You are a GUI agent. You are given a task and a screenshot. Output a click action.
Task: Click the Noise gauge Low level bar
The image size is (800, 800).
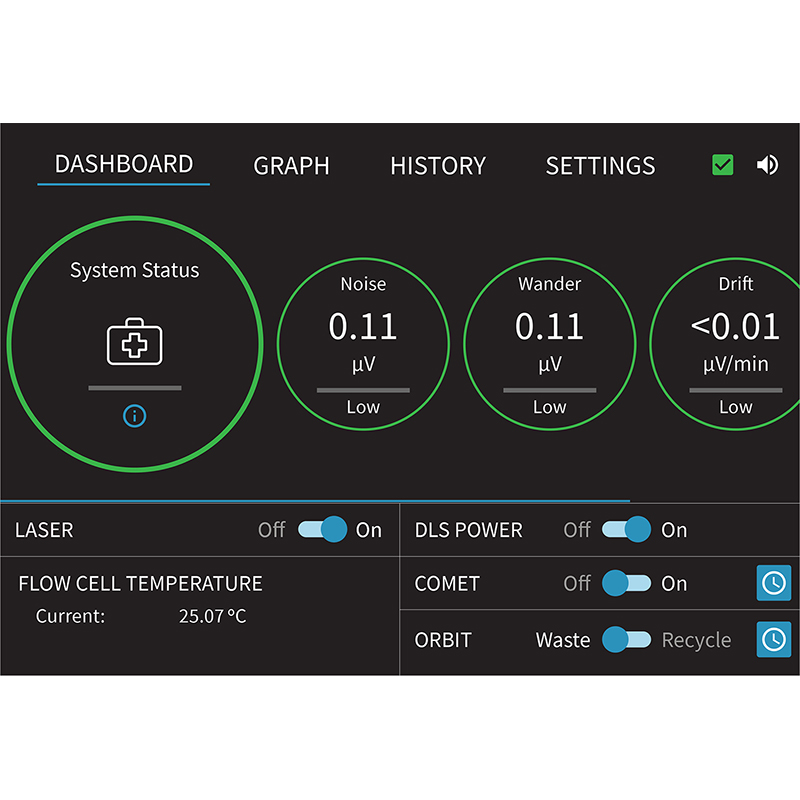pos(363,390)
